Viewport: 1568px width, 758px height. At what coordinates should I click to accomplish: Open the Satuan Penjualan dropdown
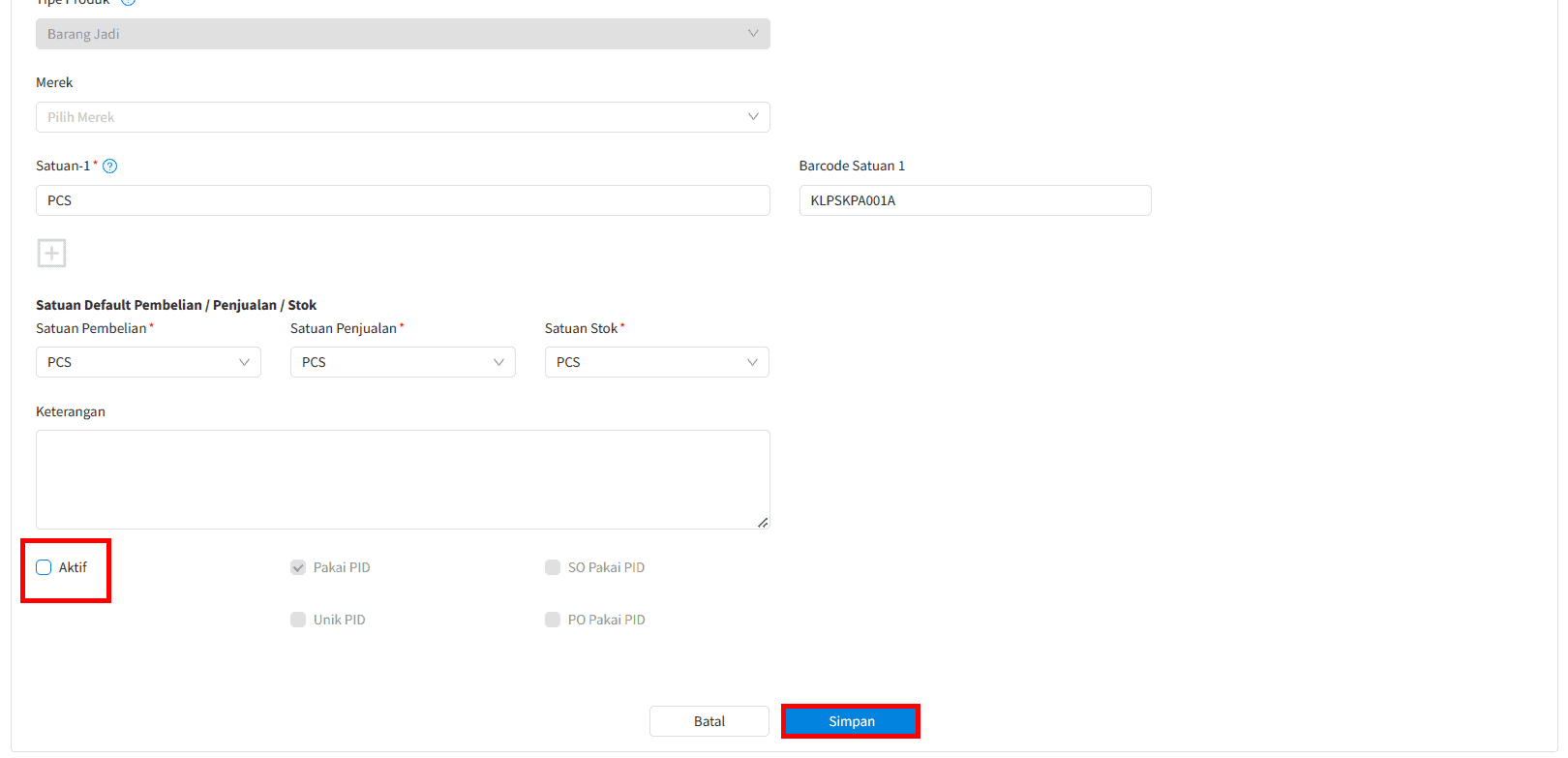(403, 362)
